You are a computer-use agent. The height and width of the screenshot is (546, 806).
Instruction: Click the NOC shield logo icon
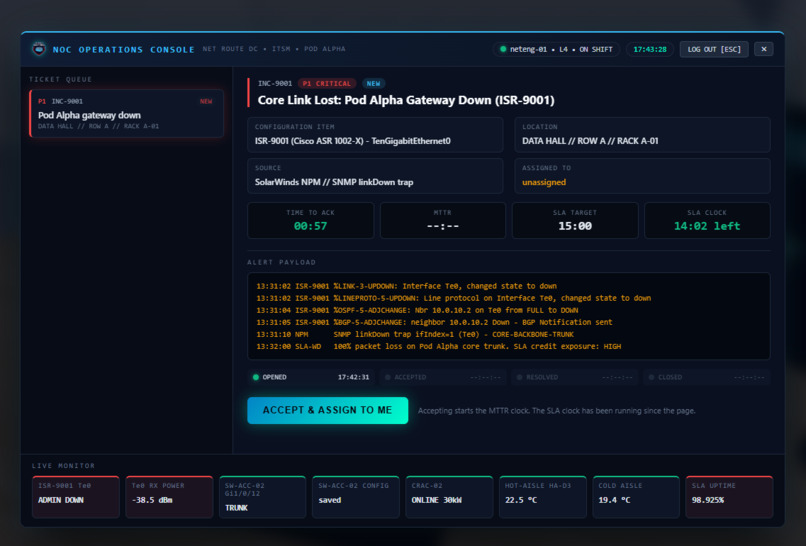click(39, 49)
